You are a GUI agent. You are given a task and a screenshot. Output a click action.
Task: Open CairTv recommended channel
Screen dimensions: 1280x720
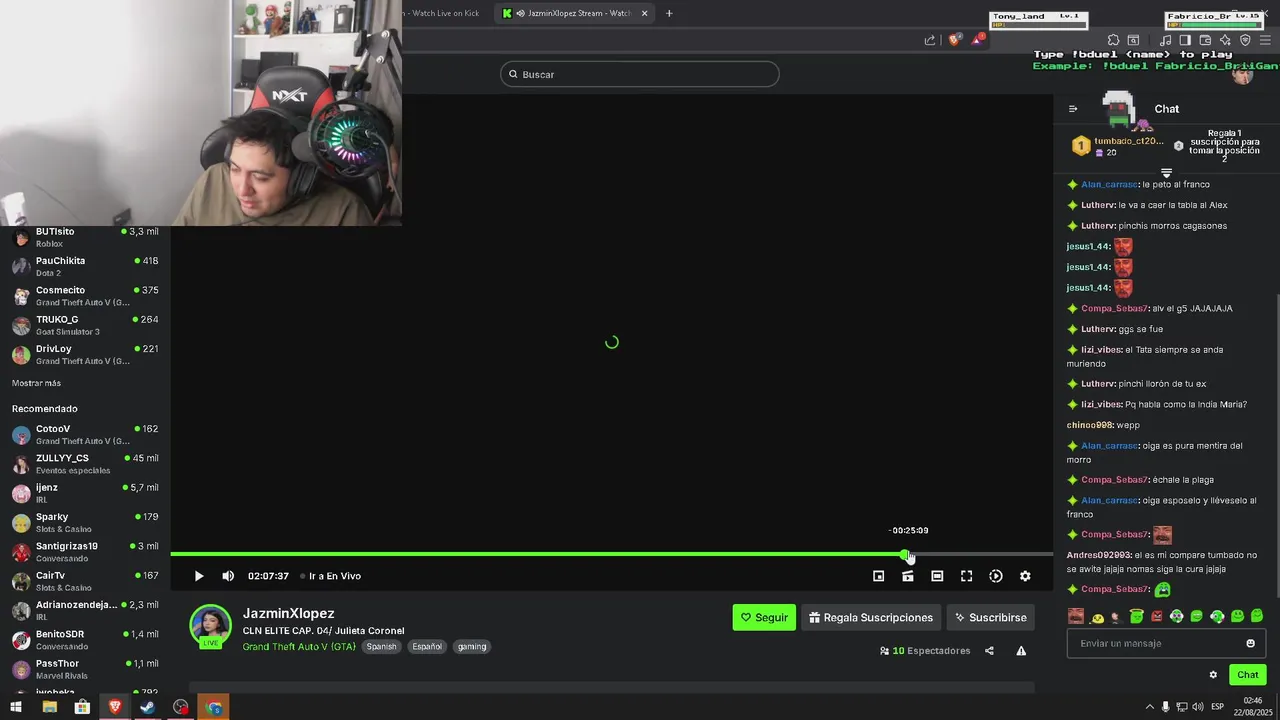[x=85, y=581]
